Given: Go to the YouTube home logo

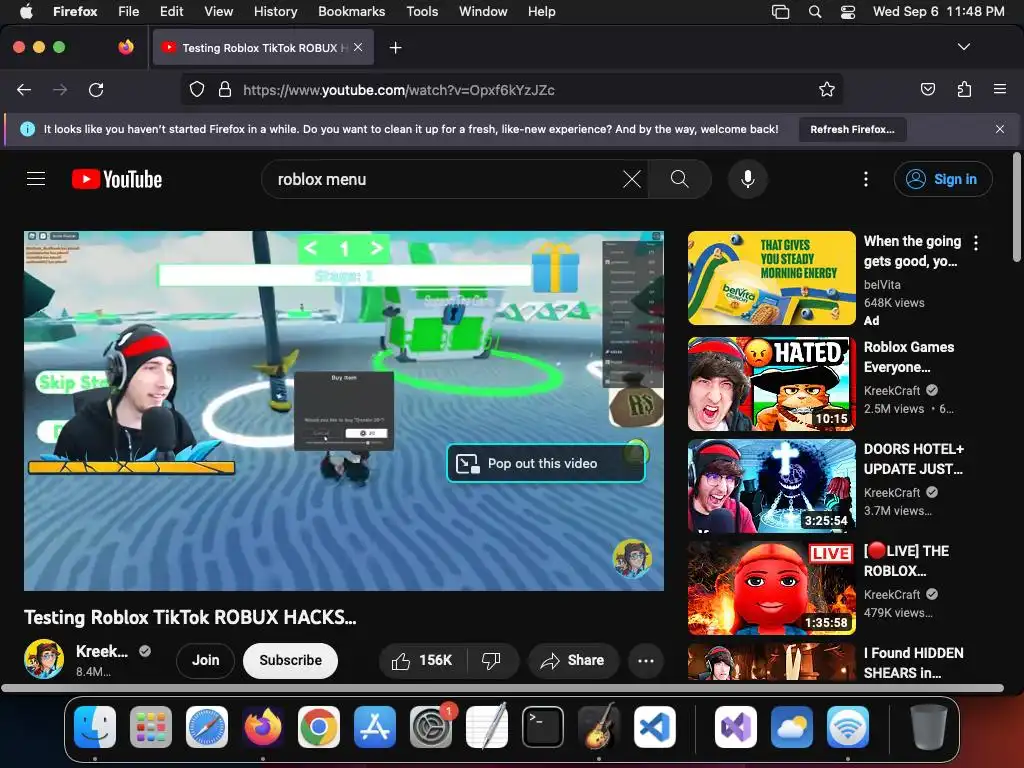Looking at the screenshot, I should [x=117, y=179].
